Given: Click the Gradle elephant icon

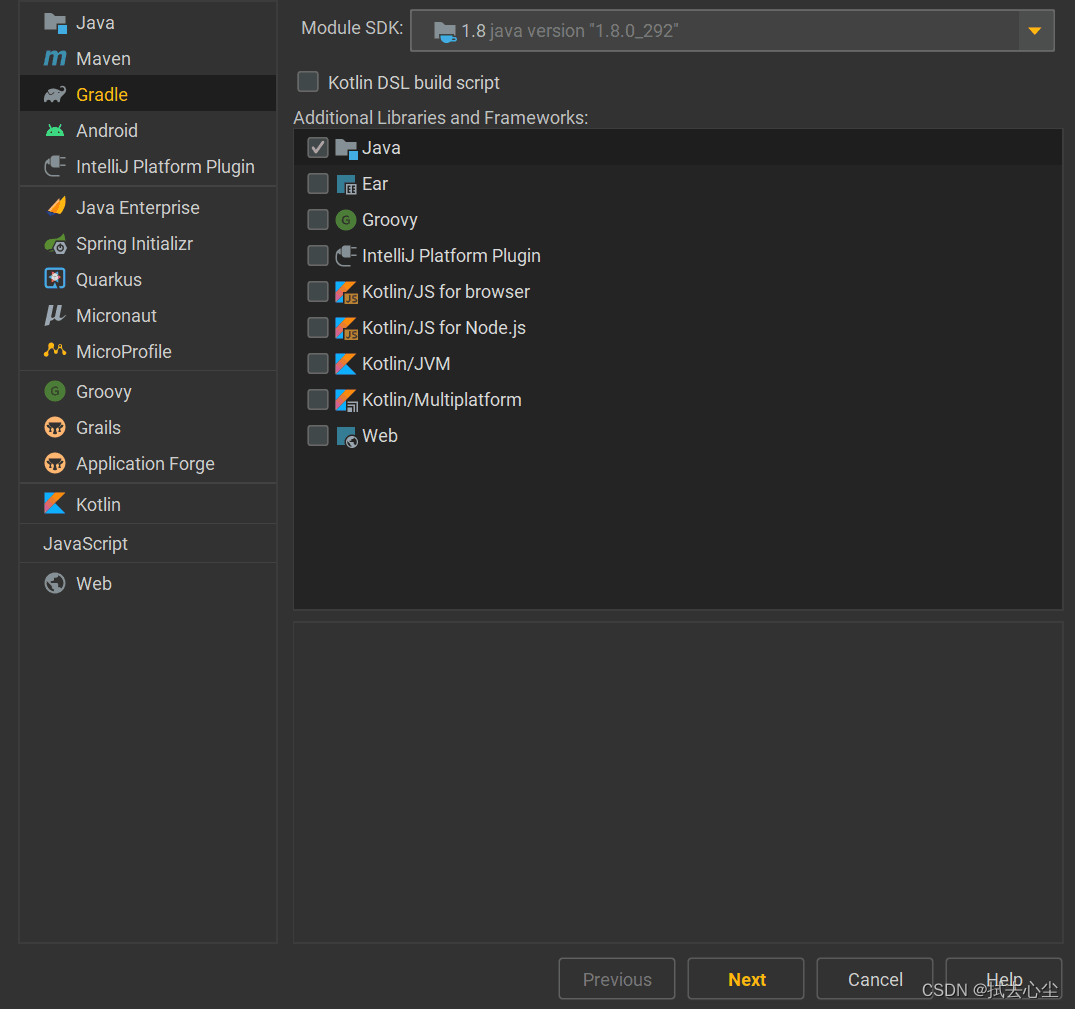Looking at the screenshot, I should (x=55, y=95).
